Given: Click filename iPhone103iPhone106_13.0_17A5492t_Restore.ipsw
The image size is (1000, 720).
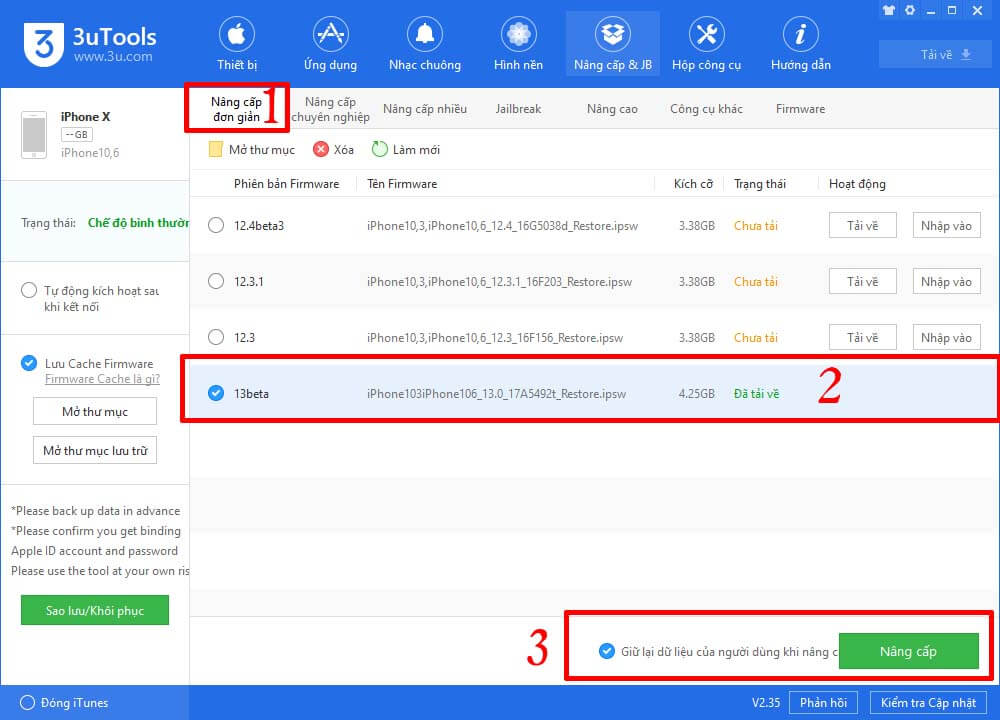Looking at the screenshot, I should [x=496, y=393].
